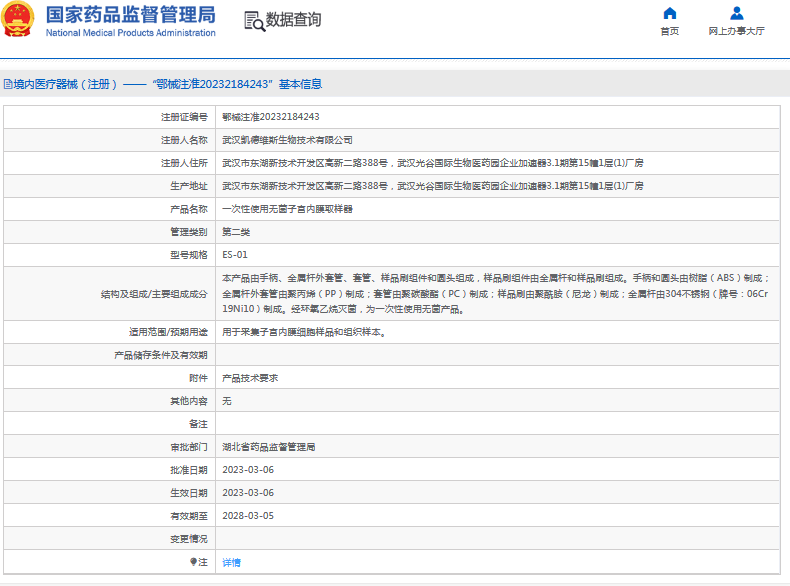Image resolution: width=790 pixels, height=586 pixels.
Task: Click the 注册人住所 row label
Action: click(x=184, y=163)
